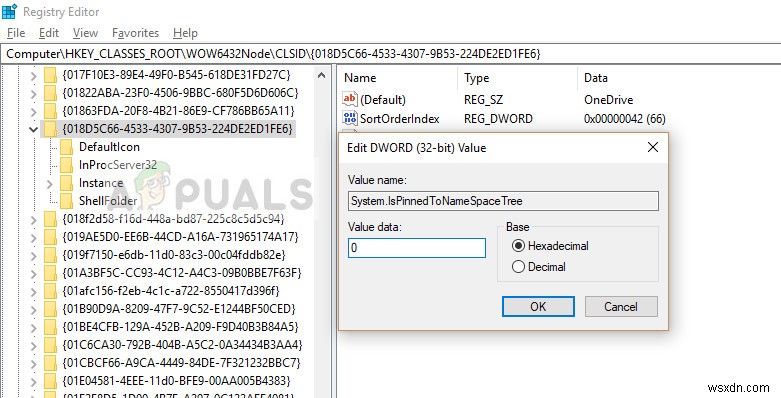Select the {01CBCF66-A9CA-4449-84DE-7F321232BBC7} key label
This screenshot has height=398, width=781.
click(181, 363)
